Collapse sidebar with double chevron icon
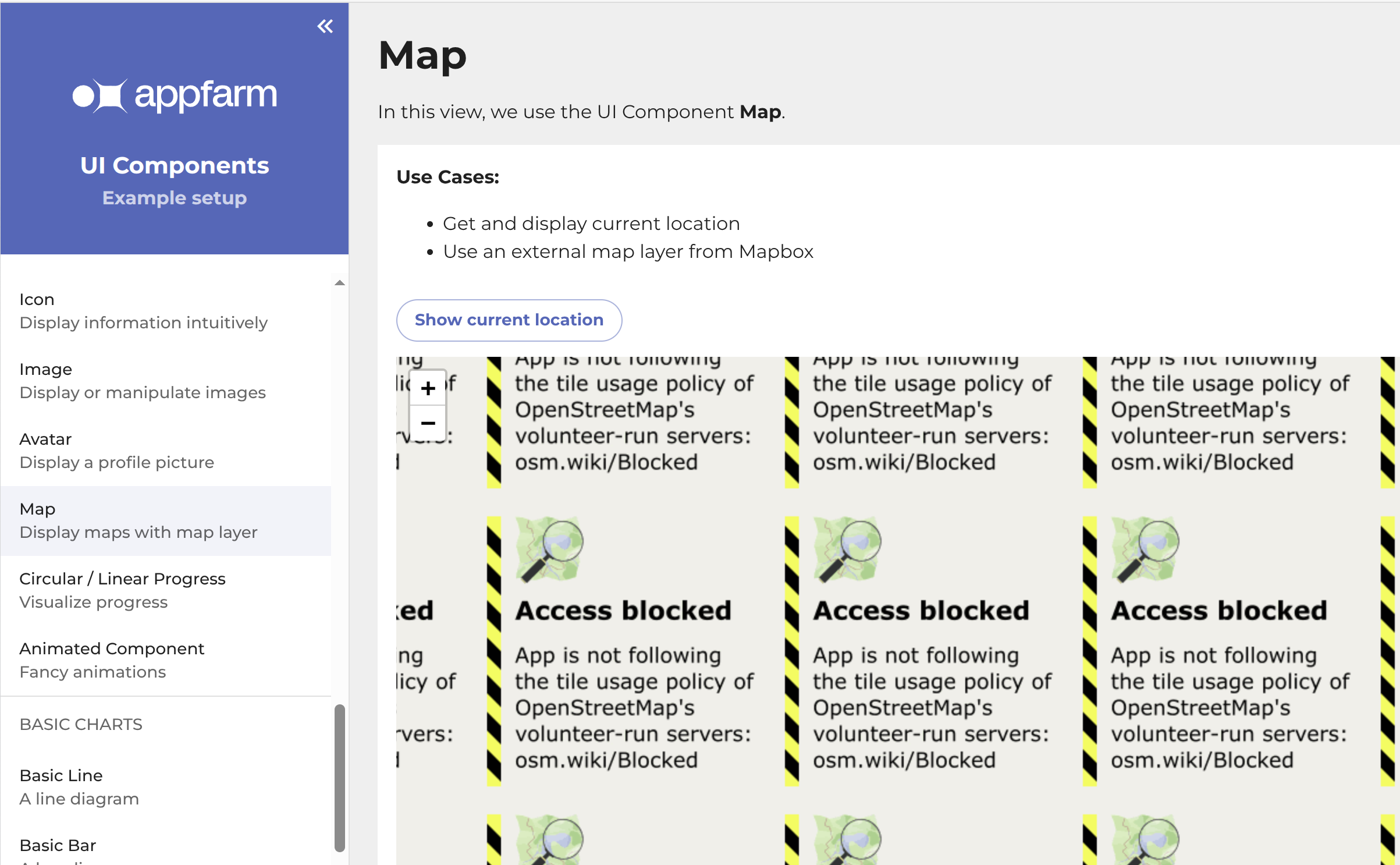Viewport: 1400px width, 865px height. 325,26
